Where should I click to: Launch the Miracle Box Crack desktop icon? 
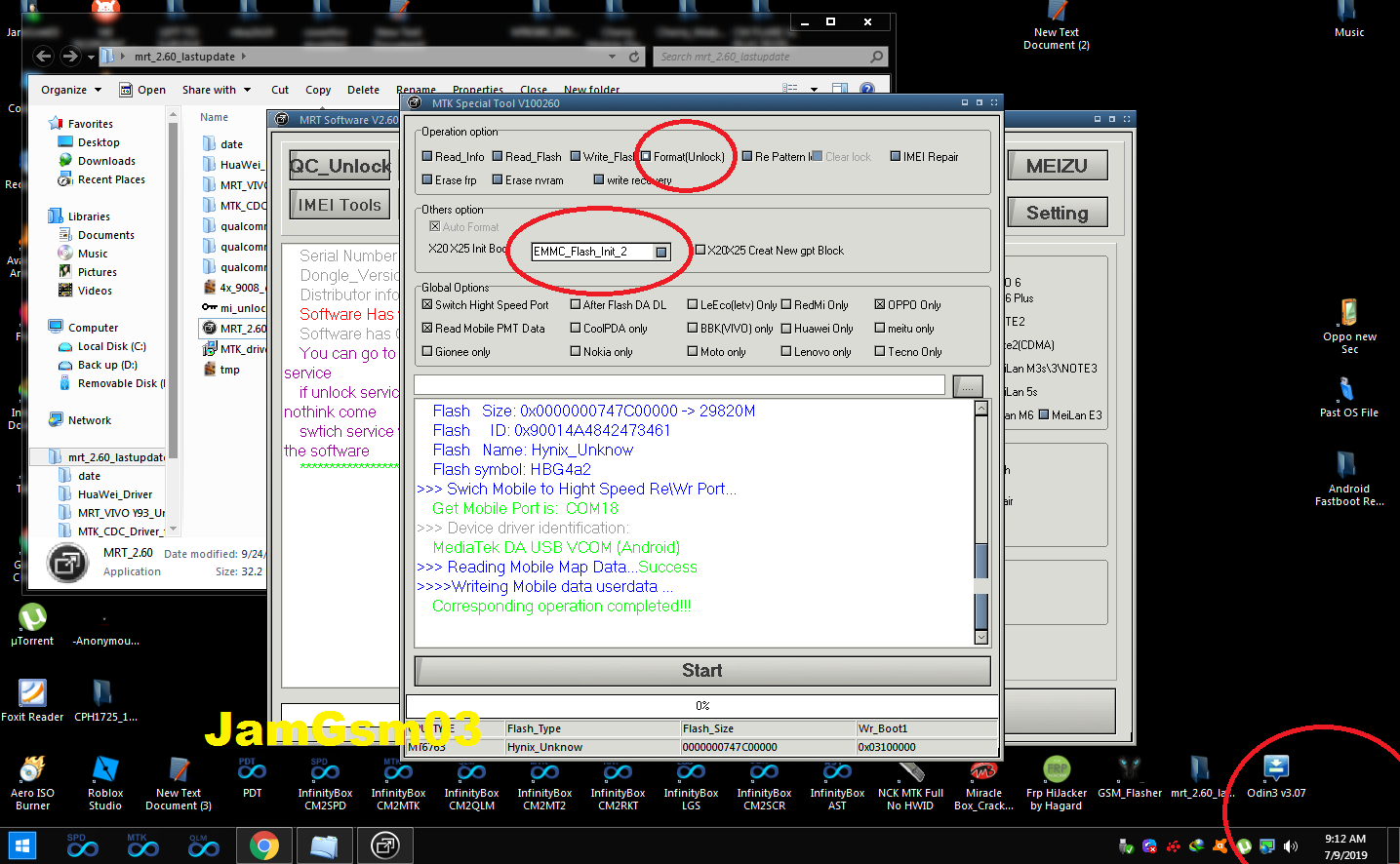pos(983,783)
